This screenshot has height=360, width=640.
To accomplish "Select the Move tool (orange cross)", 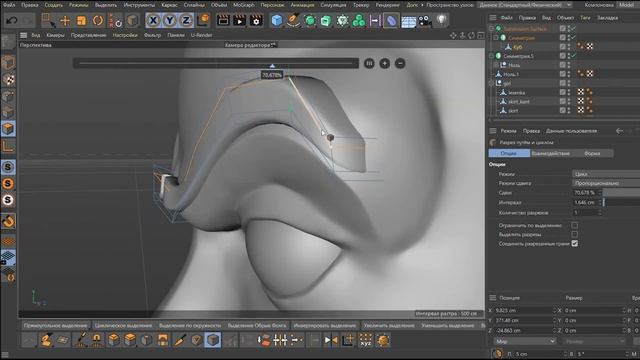I will click(65, 20).
